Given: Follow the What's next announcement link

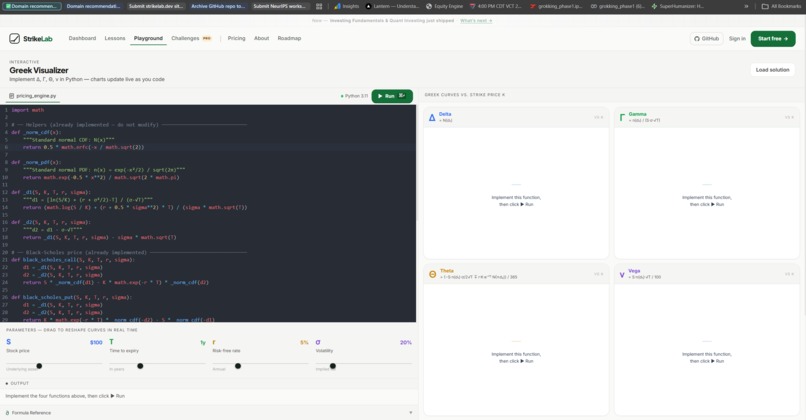Looking at the screenshot, I should click(476, 21).
